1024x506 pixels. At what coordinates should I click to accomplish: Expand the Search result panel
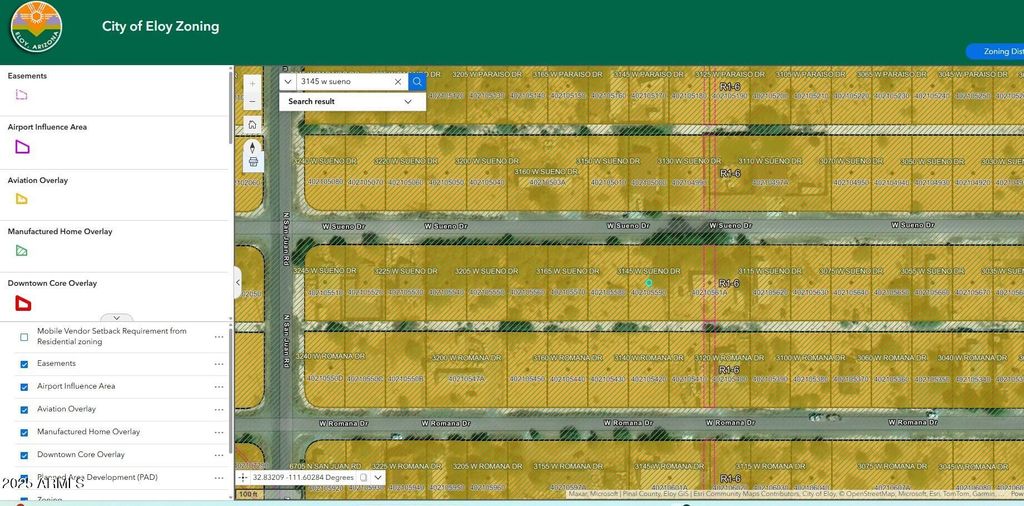(407, 101)
